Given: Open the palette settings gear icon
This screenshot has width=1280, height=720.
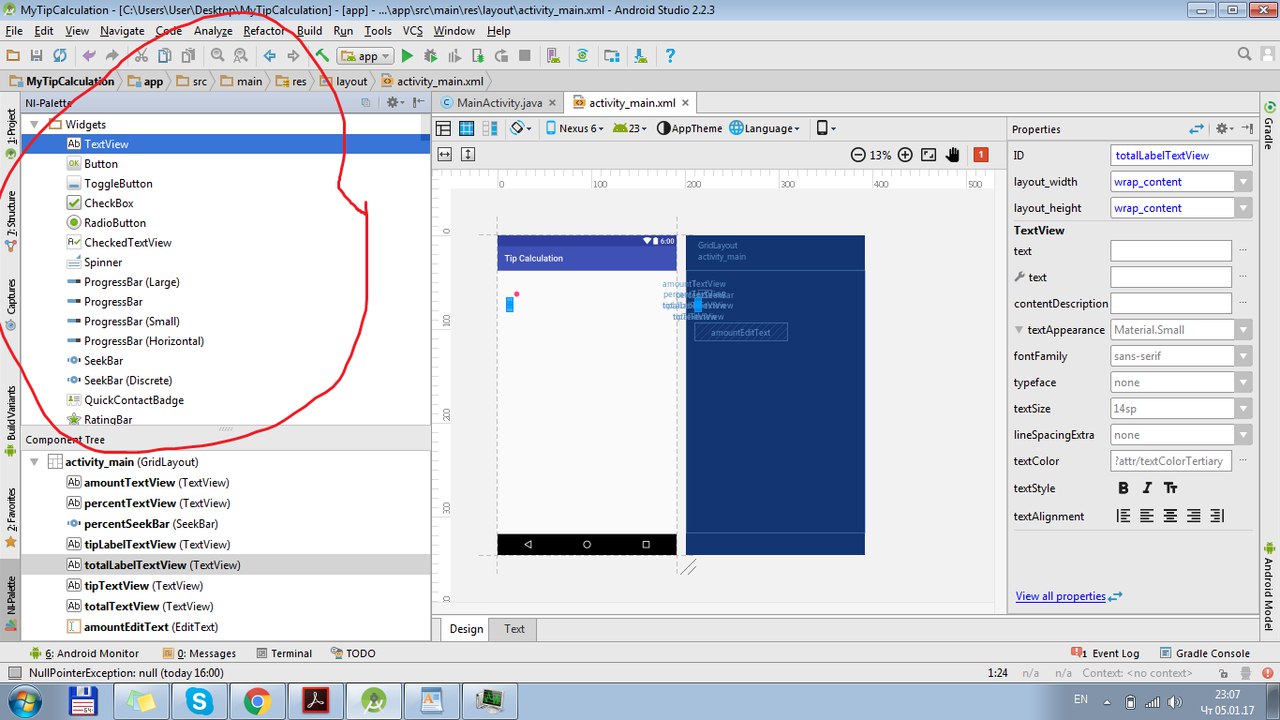Looking at the screenshot, I should point(394,102).
